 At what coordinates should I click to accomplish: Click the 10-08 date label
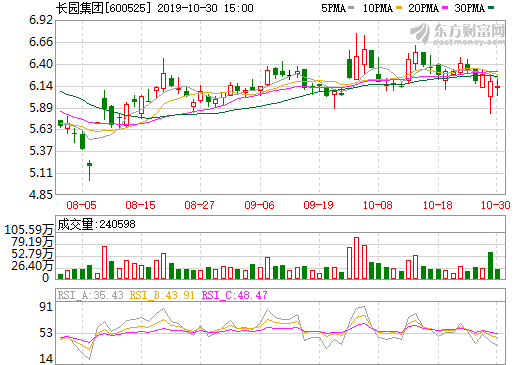pos(378,205)
